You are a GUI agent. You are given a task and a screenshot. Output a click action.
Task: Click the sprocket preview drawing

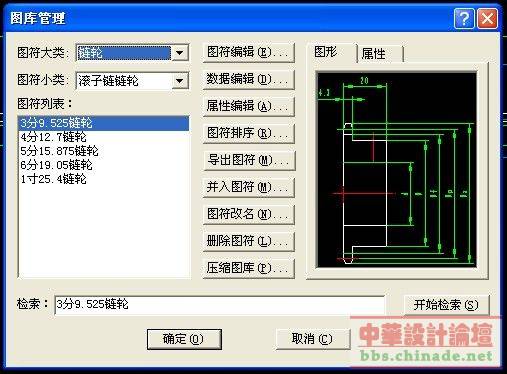click(x=396, y=170)
